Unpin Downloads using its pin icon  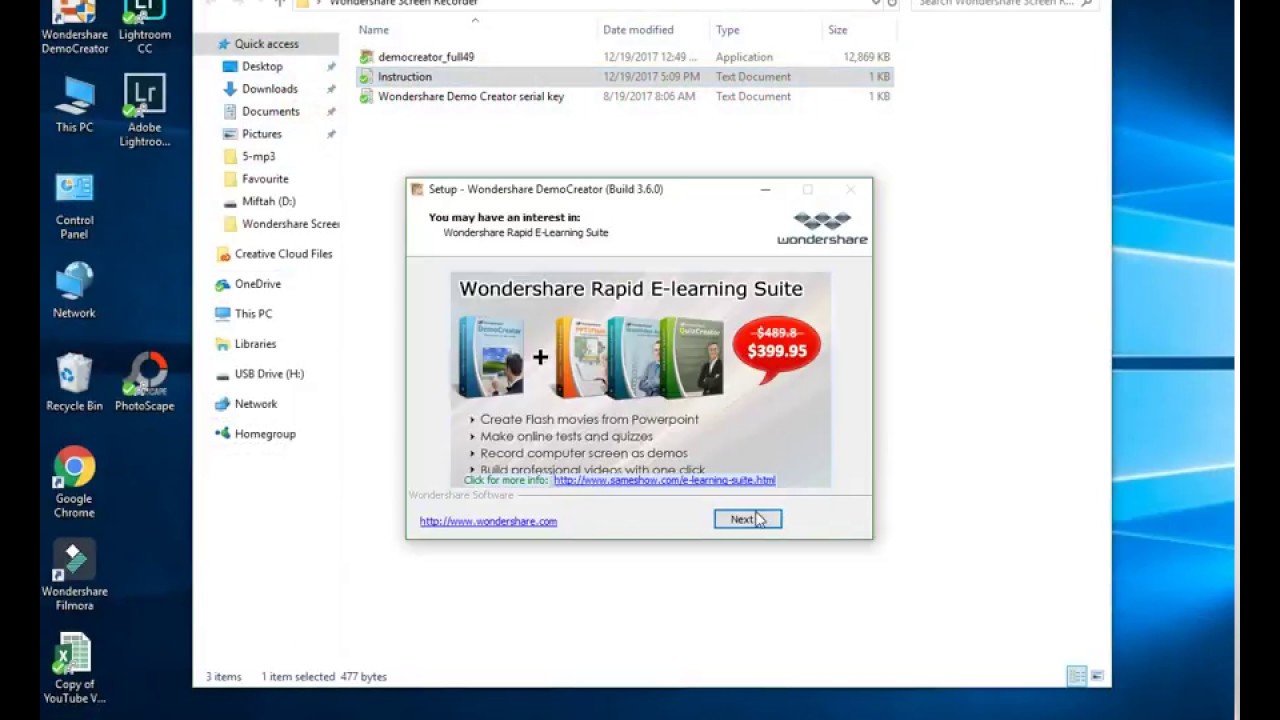[x=331, y=89]
